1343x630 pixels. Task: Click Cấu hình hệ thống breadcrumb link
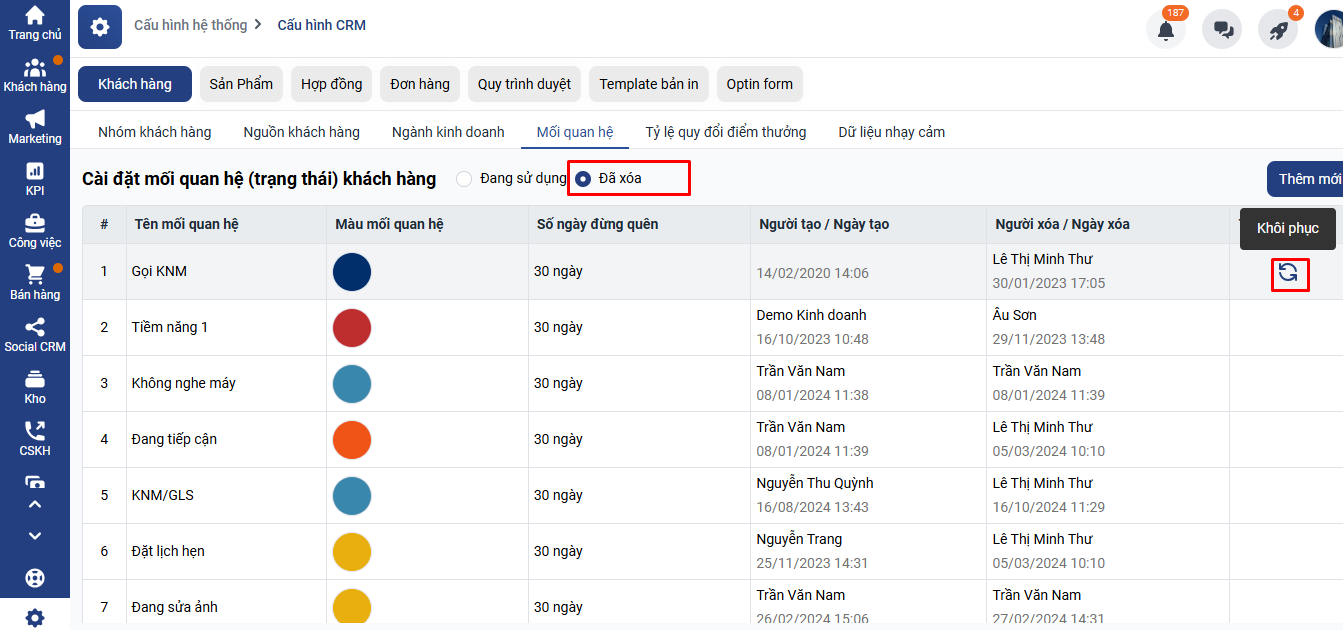tap(190, 25)
